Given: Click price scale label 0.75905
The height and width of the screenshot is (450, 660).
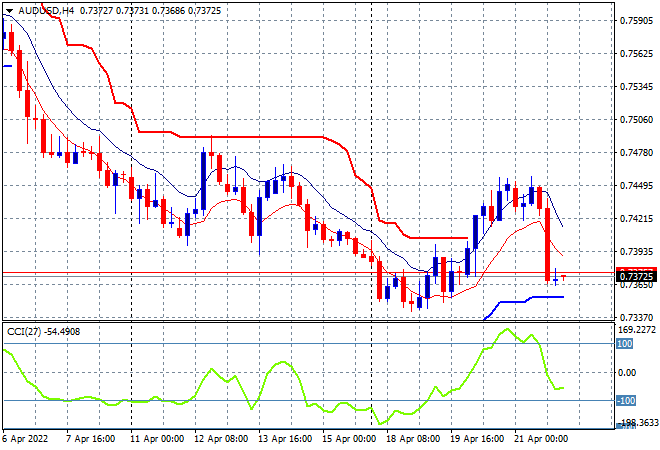Looking at the screenshot, I should (636, 21).
